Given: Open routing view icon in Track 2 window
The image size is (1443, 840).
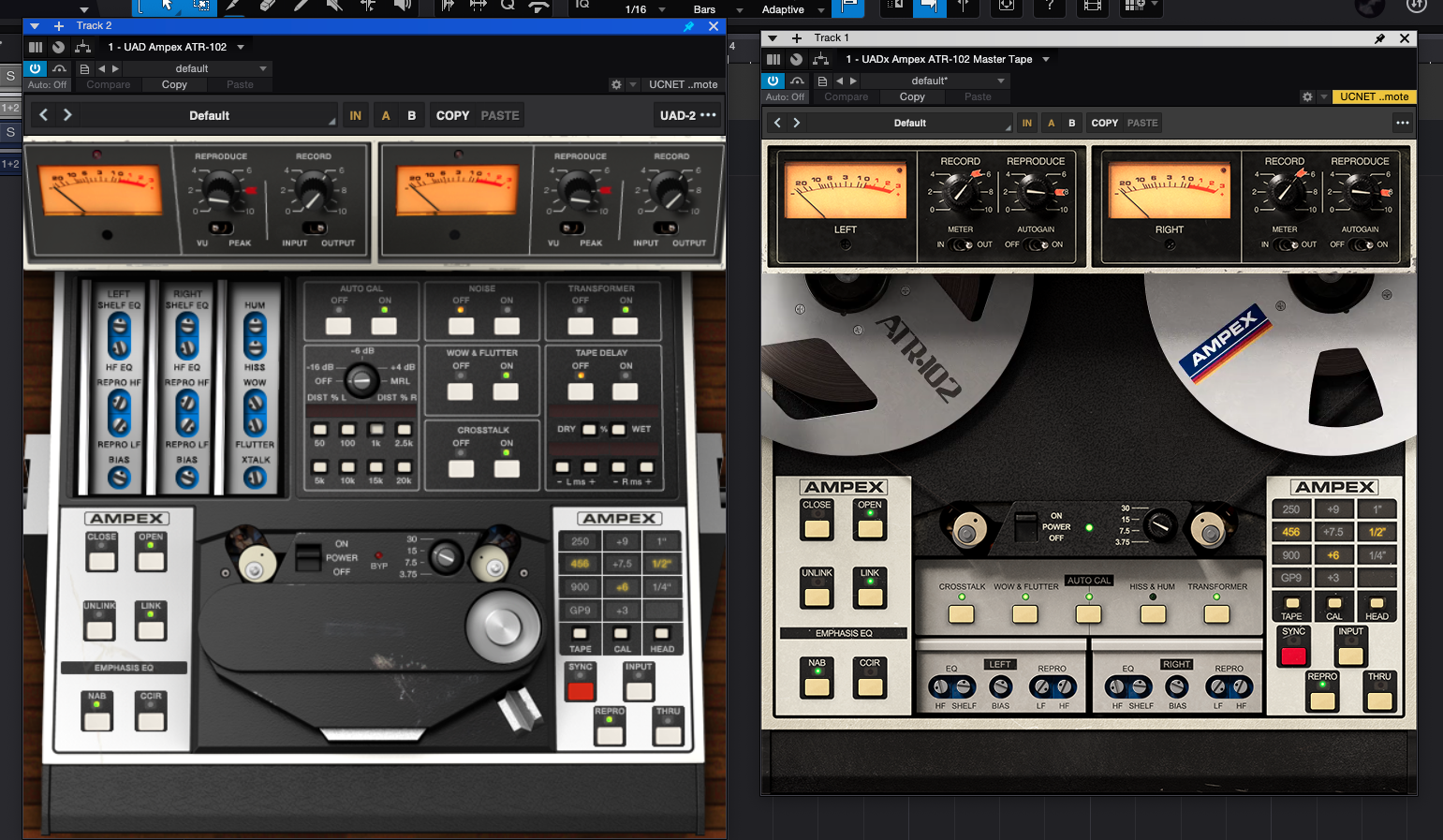Looking at the screenshot, I should 83,47.
